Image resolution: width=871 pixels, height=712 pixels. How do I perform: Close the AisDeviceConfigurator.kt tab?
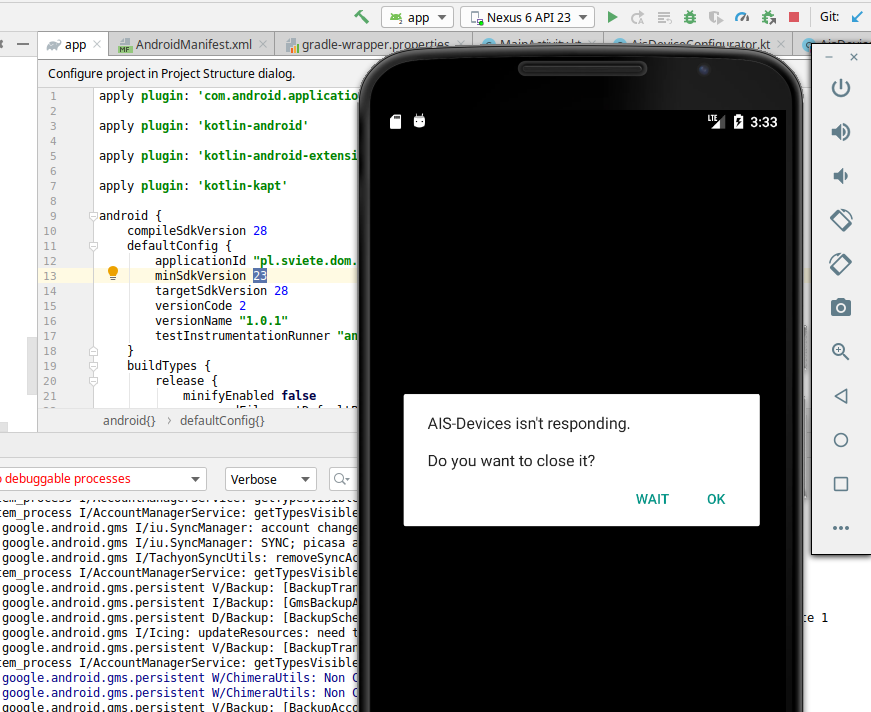coord(781,44)
